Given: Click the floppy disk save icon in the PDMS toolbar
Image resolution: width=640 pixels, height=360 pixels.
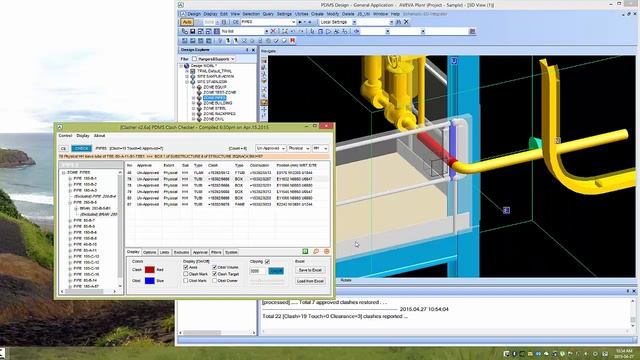Looking at the screenshot, I should click(193, 31).
